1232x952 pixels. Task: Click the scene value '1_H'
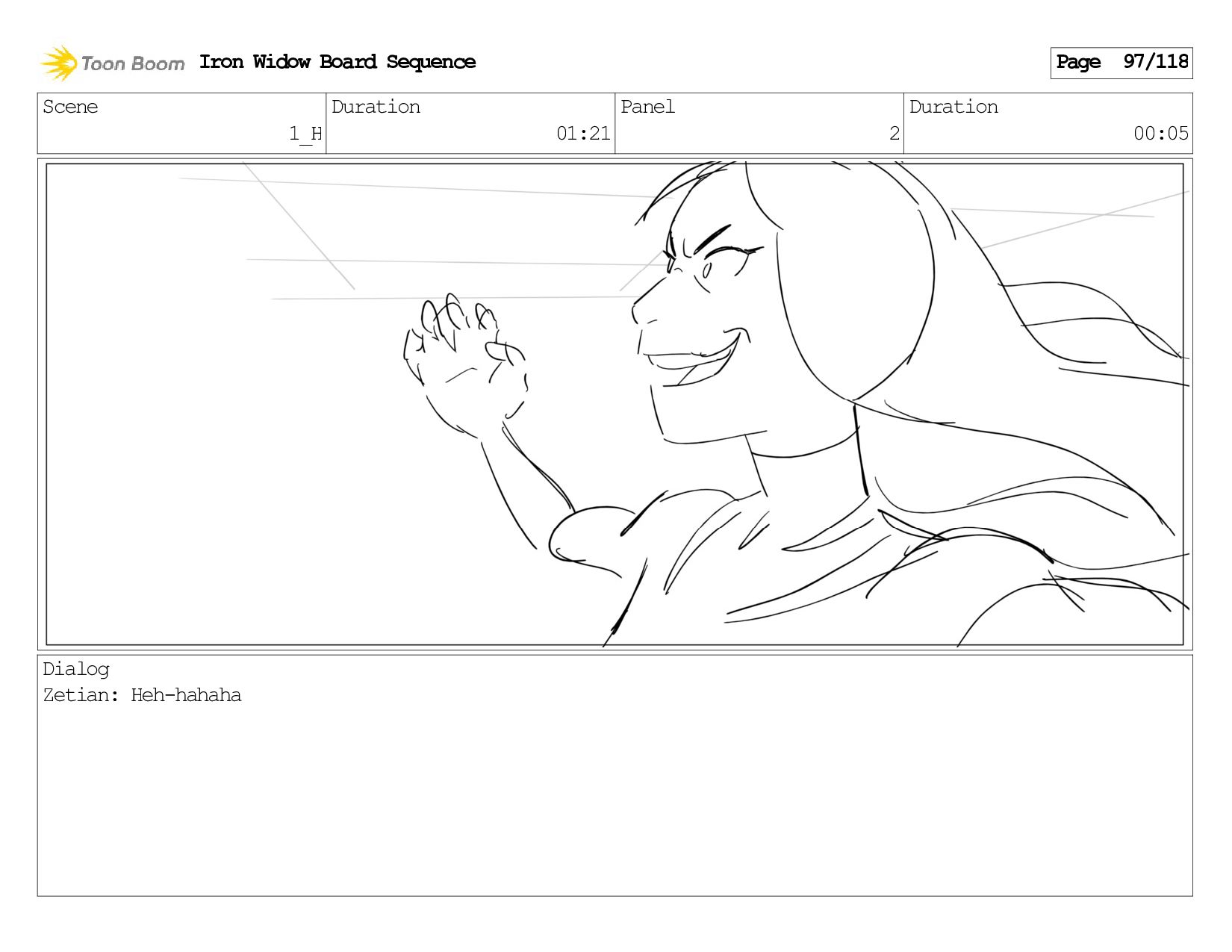pyautogui.click(x=305, y=134)
